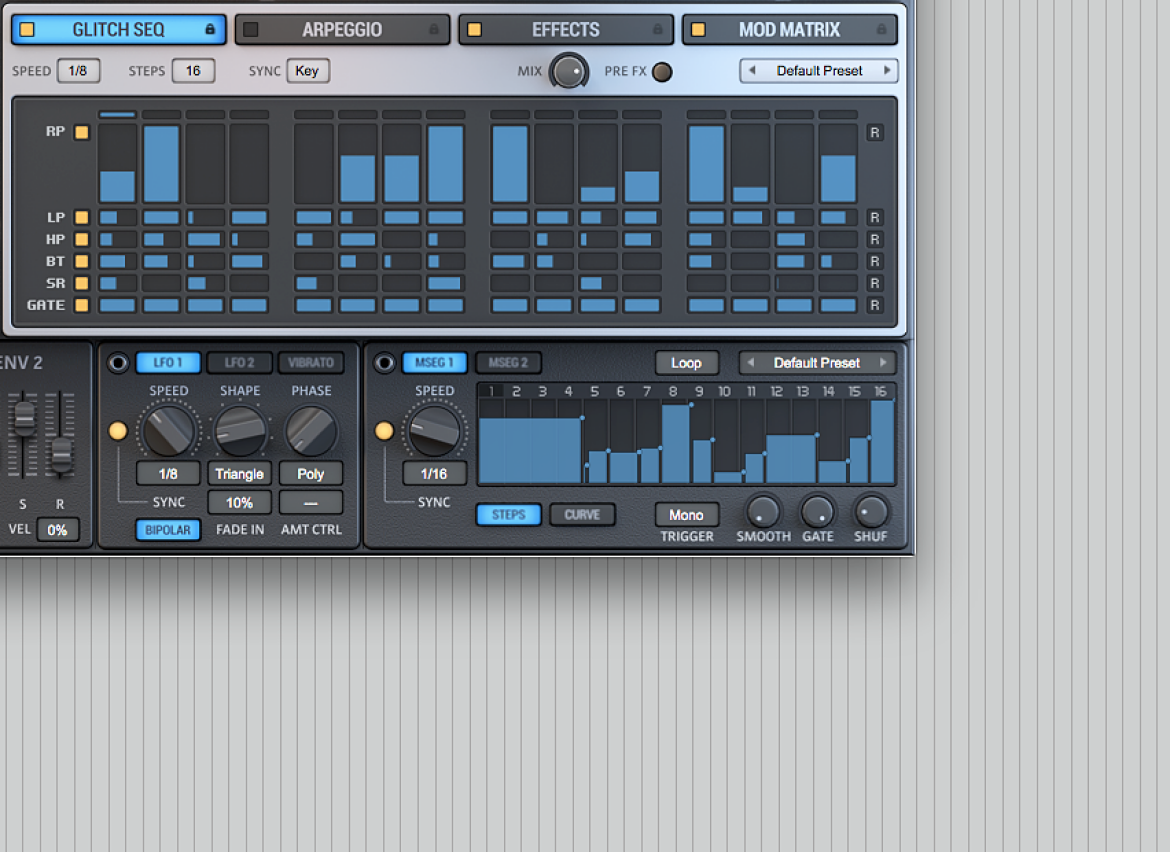Click the lock icon on Mod Matrix tab

click(x=881, y=29)
